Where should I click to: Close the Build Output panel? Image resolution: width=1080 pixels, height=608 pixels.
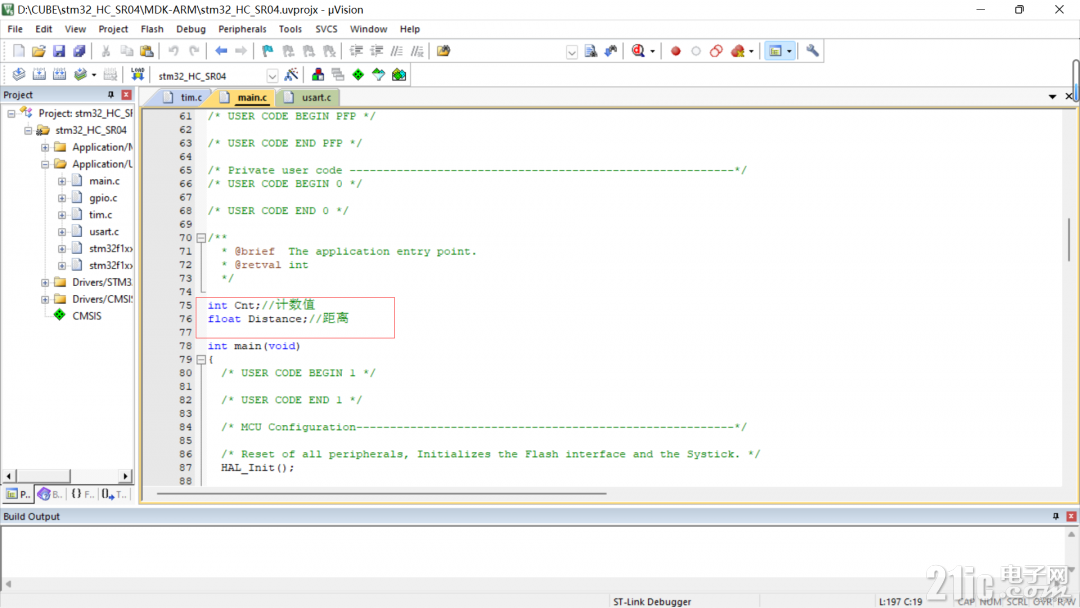pyautogui.click(x=1071, y=516)
